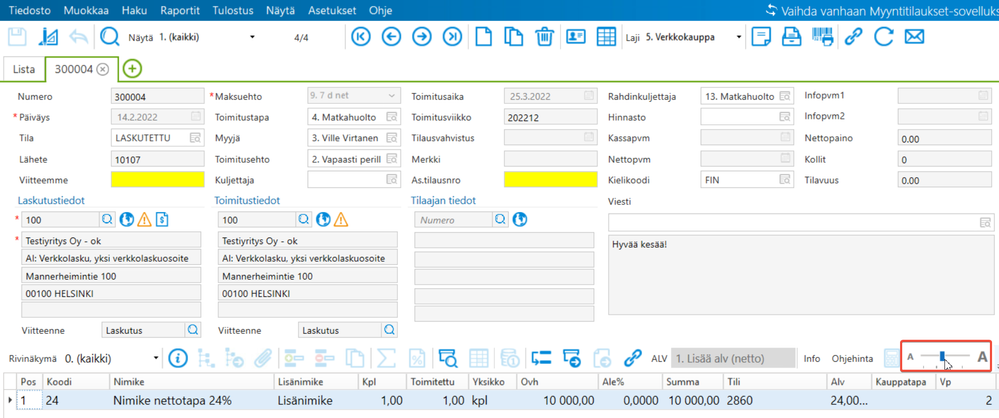Screen dimensions: 999x418
Task: Click the magnifier search icon in top toolbar
Action: coord(109,37)
